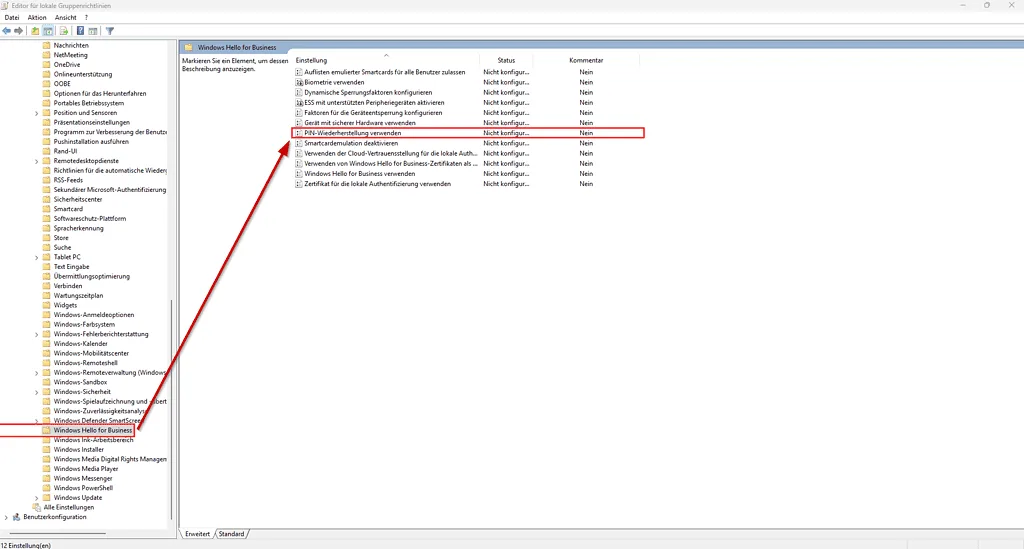Select the Sicherheitscenter tree folder
Screen dimensions: 1024x549
tap(78, 199)
